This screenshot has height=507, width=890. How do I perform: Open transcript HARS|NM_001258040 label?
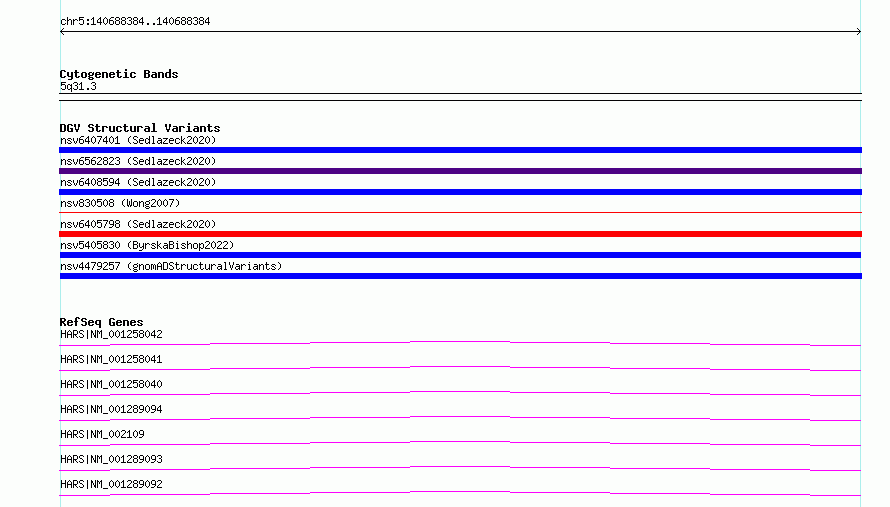tap(111, 384)
